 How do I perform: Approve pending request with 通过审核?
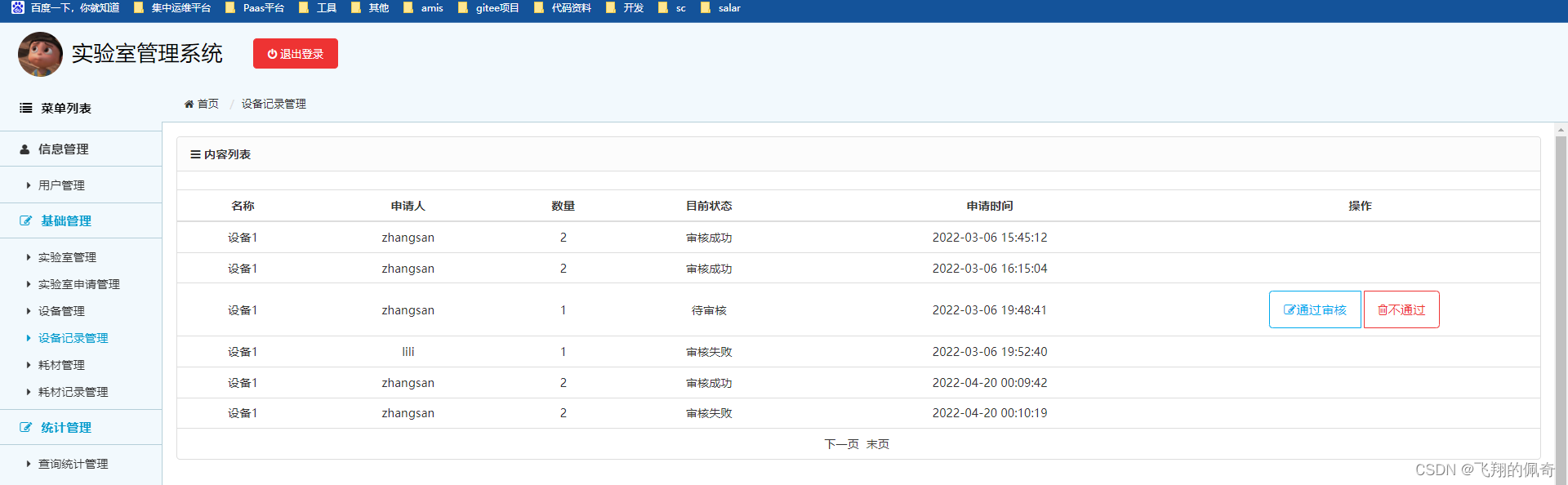1315,310
